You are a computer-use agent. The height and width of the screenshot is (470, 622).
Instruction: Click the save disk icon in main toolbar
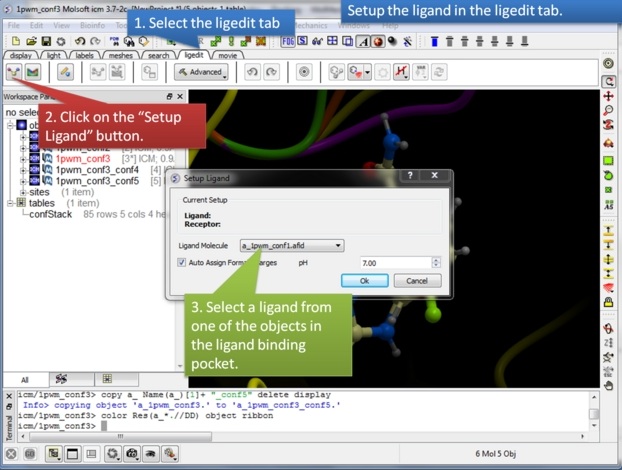(x=46, y=41)
